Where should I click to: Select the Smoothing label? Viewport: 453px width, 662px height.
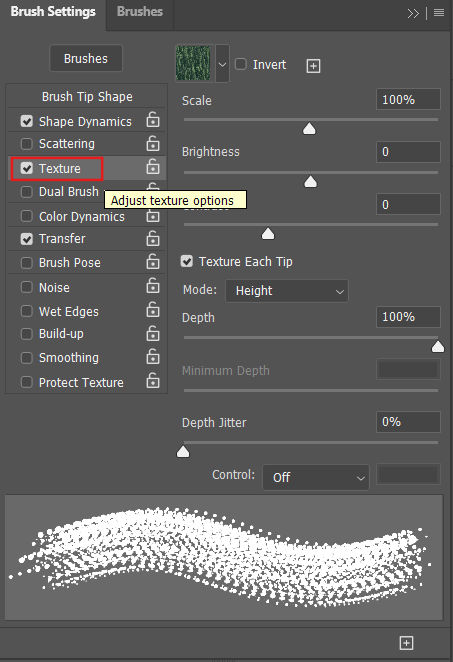[69, 358]
